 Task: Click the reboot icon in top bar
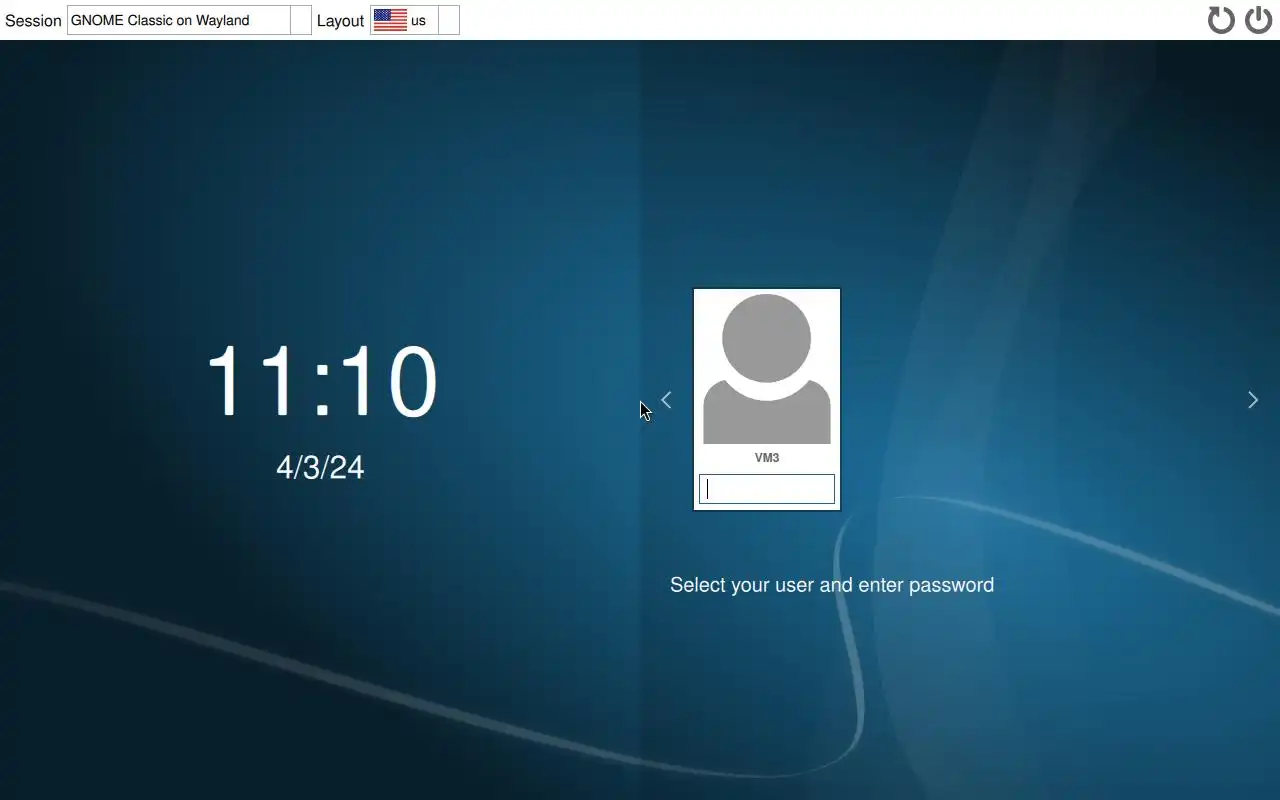1221,20
